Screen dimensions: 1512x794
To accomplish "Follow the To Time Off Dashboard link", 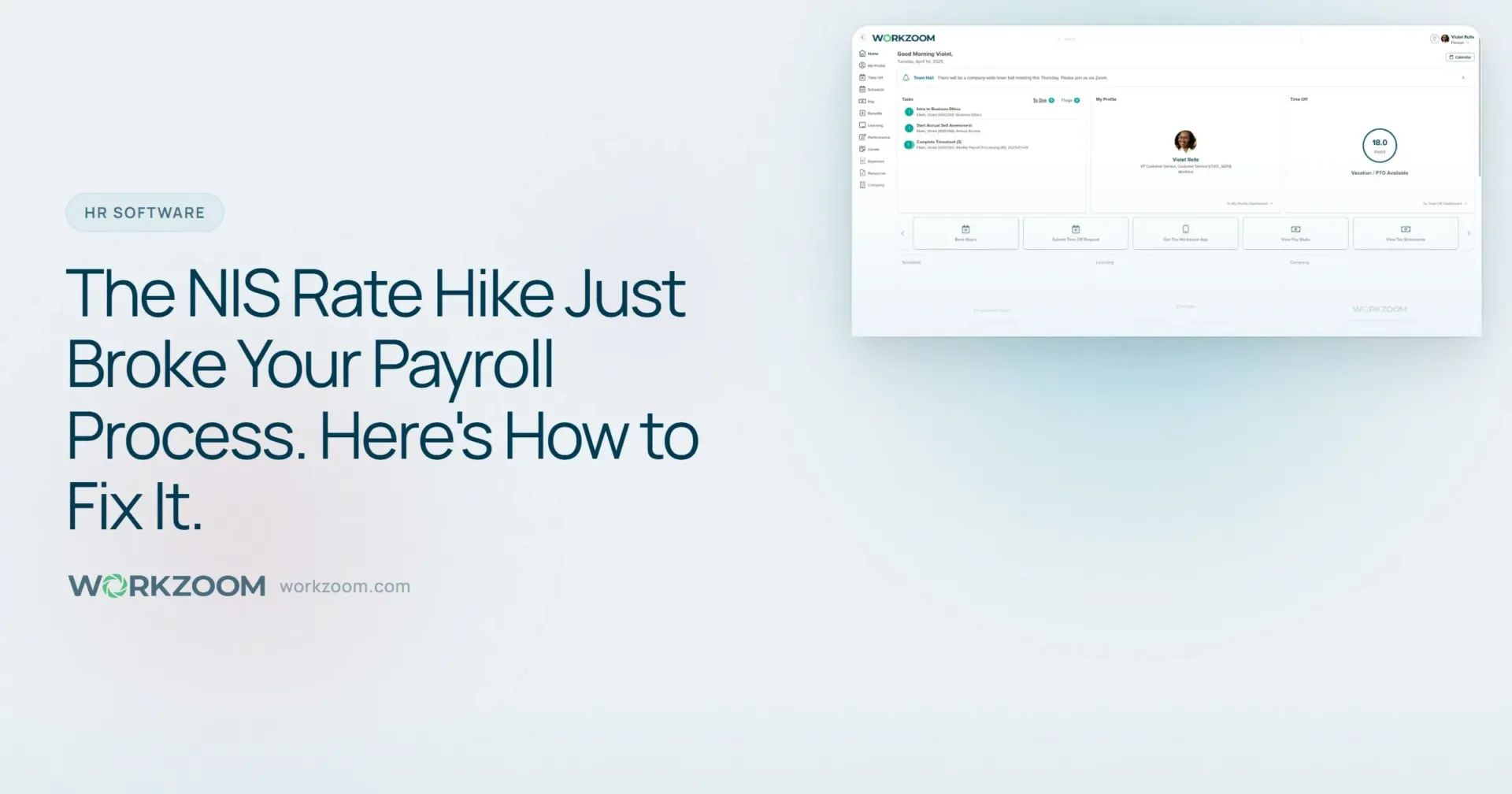I will pyautogui.click(x=1445, y=203).
